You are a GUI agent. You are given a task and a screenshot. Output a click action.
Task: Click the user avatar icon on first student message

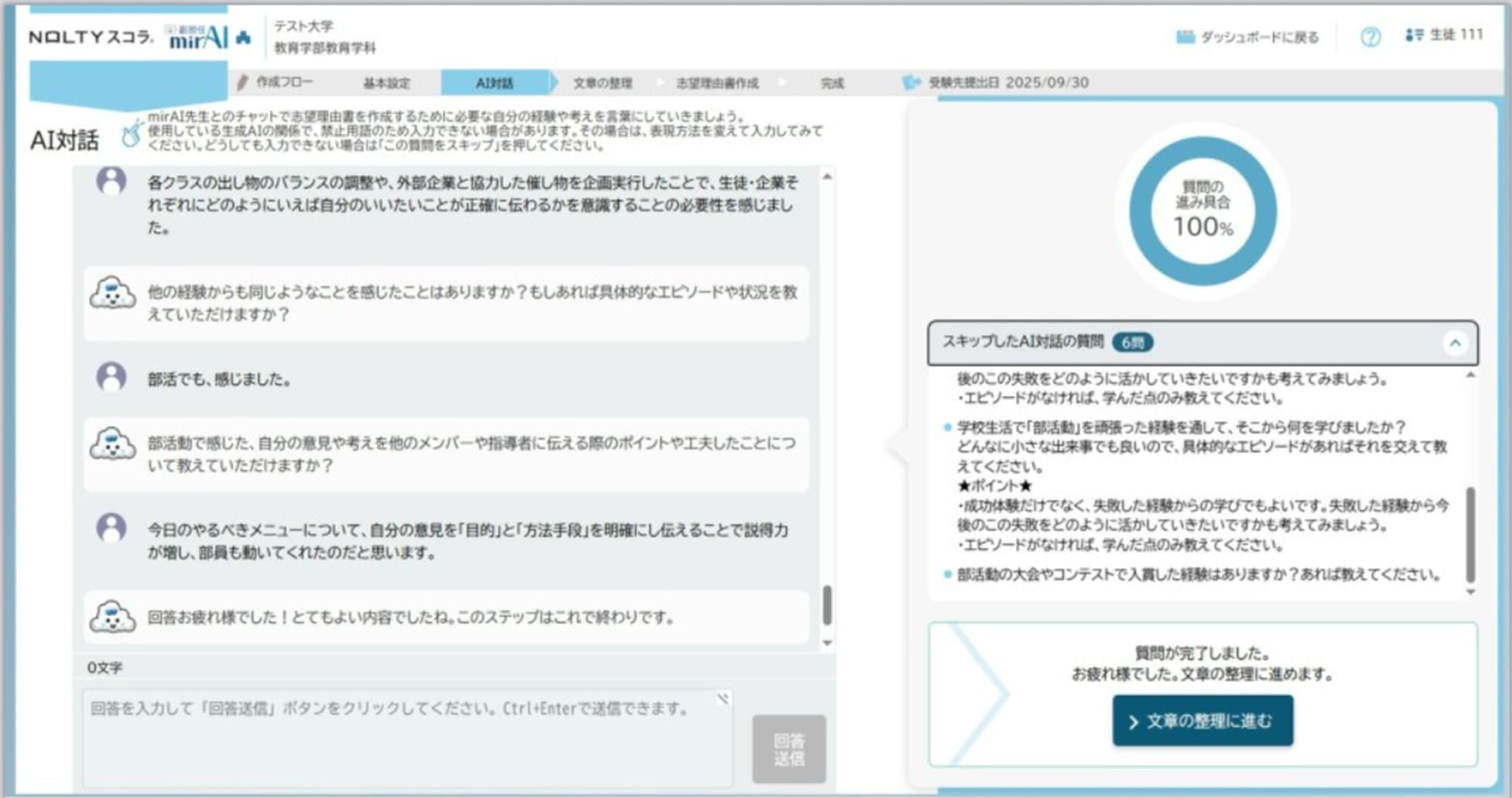tap(112, 182)
